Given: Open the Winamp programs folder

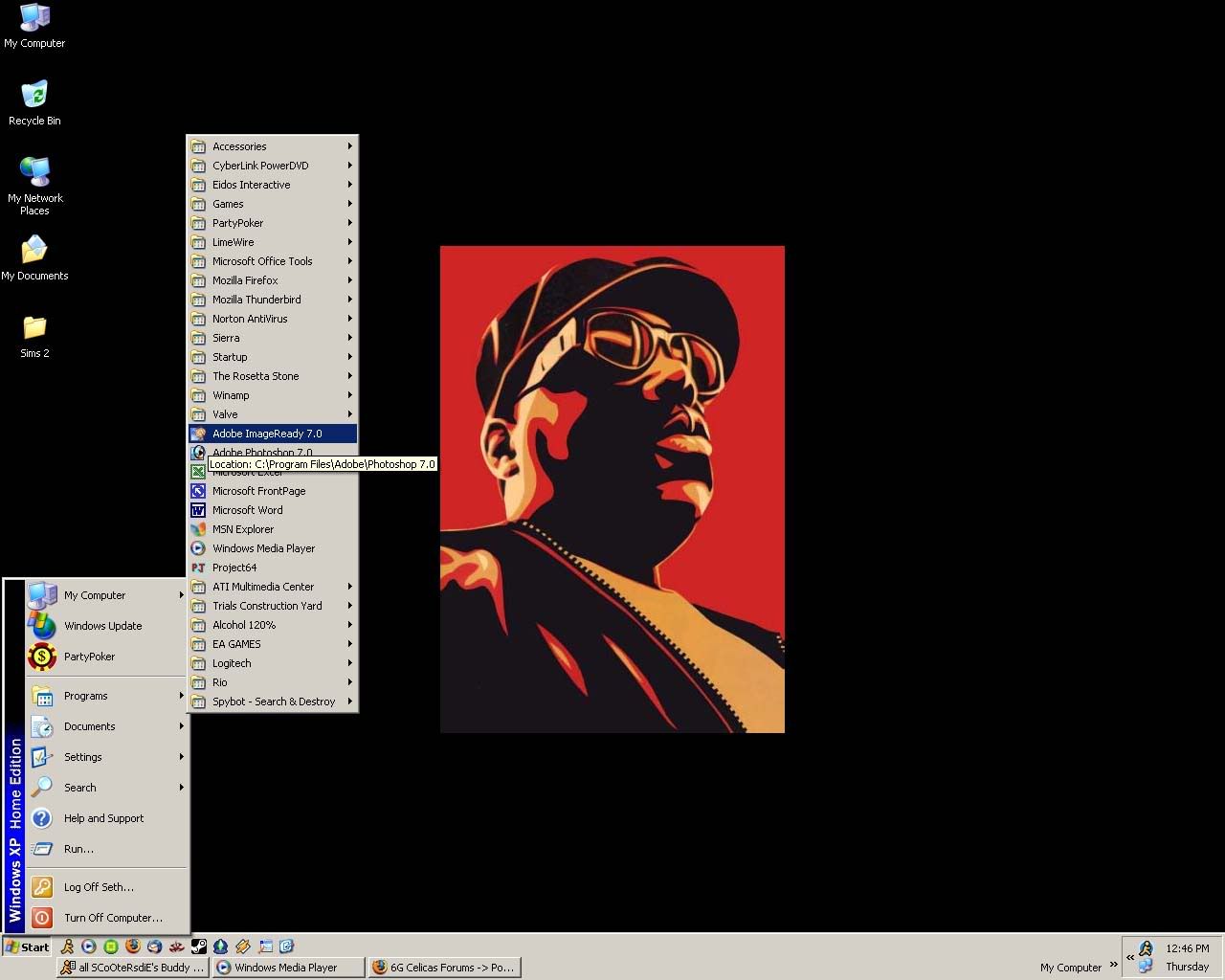Looking at the screenshot, I should click(x=273, y=395).
